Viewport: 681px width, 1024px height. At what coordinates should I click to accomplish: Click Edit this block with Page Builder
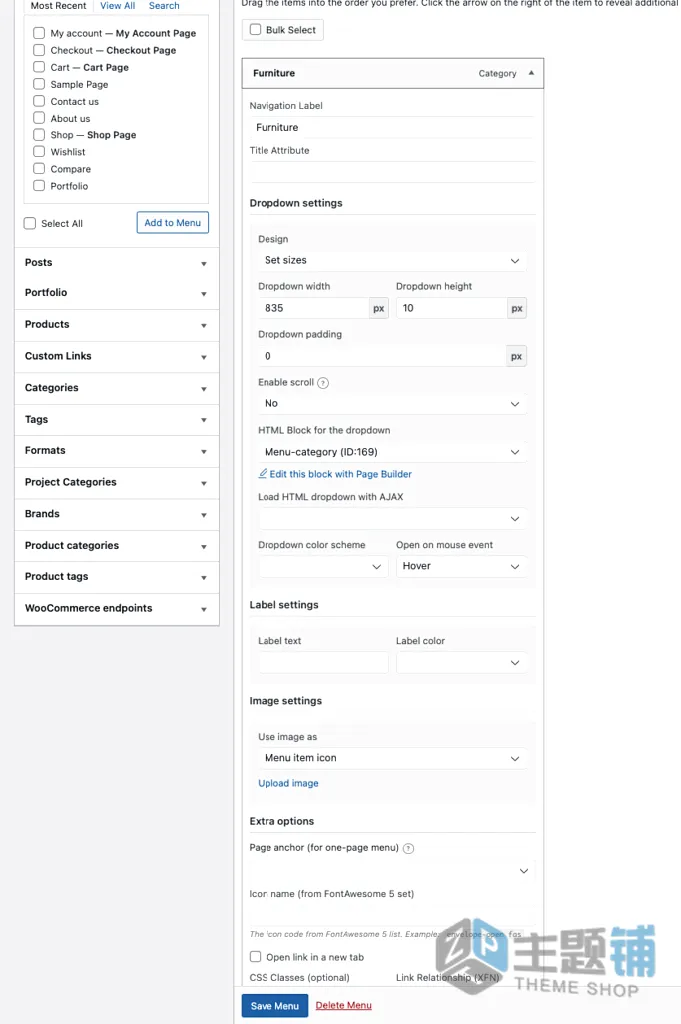(x=340, y=474)
